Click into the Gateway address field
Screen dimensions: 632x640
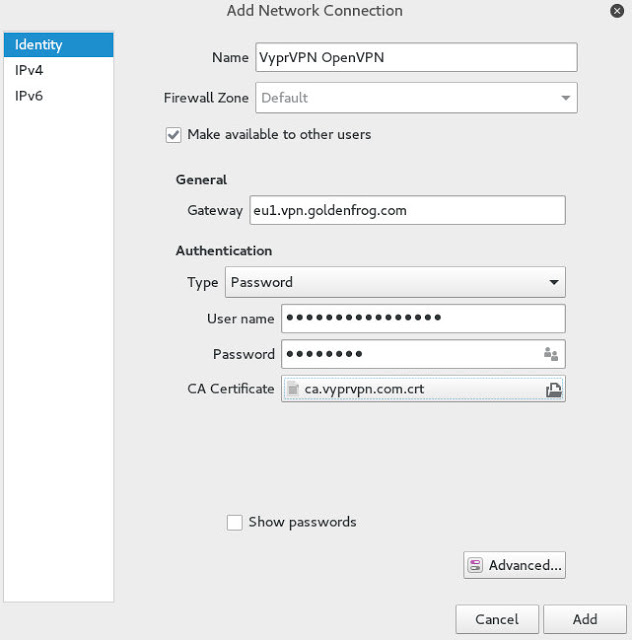click(405, 211)
